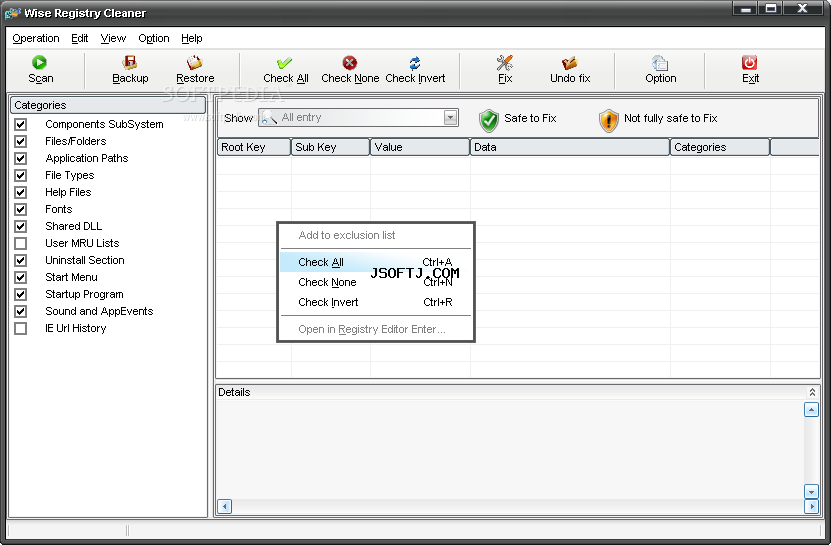The image size is (831, 545).
Task: Toggle the File Types checkbox
Action: point(21,175)
